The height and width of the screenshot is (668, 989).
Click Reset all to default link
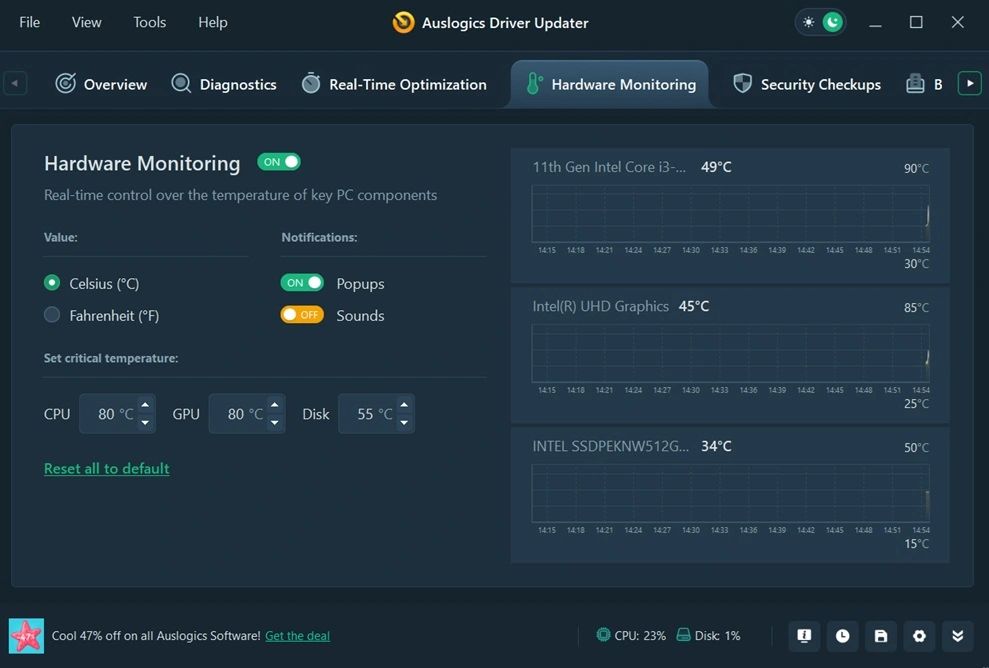(107, 469)
